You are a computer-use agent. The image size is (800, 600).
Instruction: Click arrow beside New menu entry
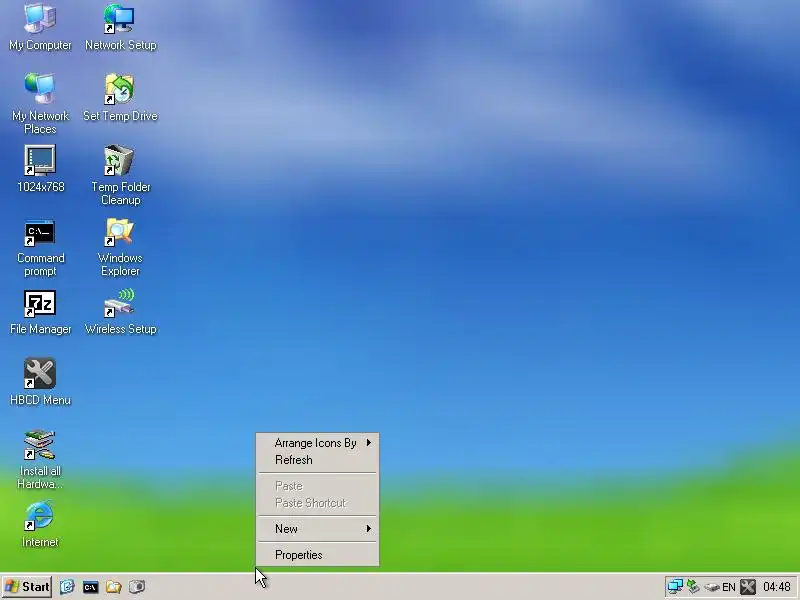368,529
